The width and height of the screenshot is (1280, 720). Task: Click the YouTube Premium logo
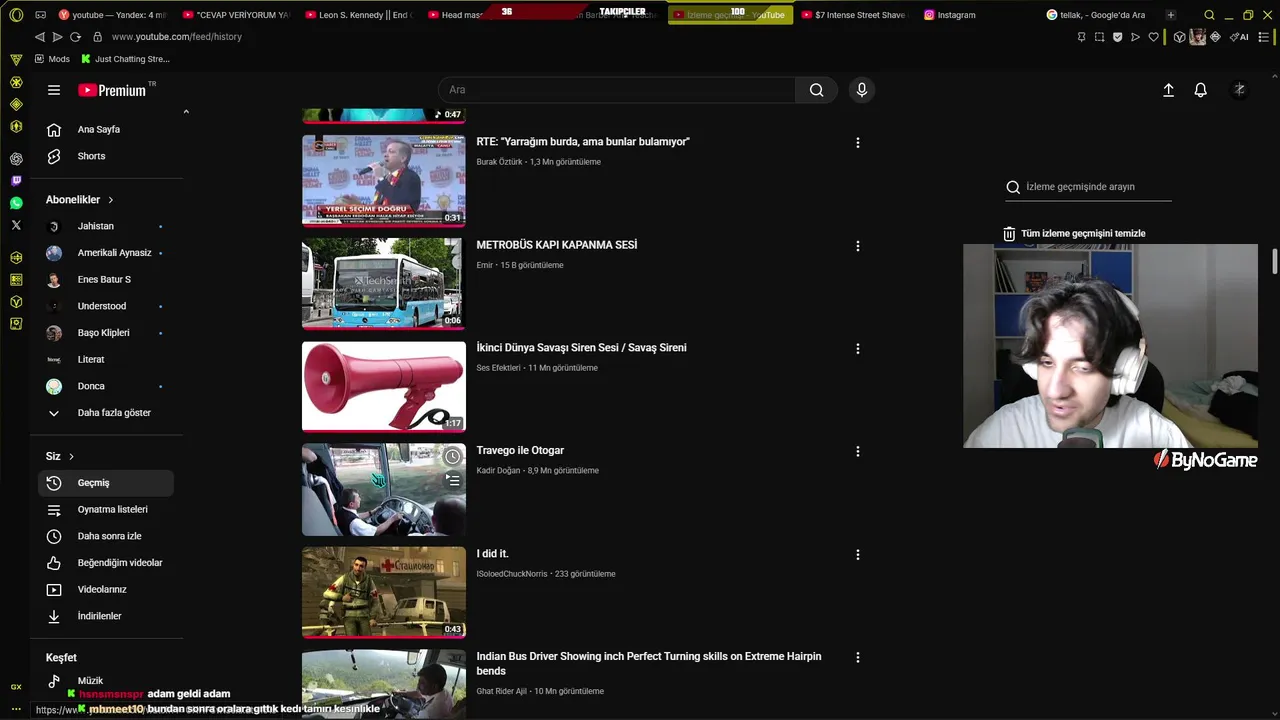pos(112,90)
